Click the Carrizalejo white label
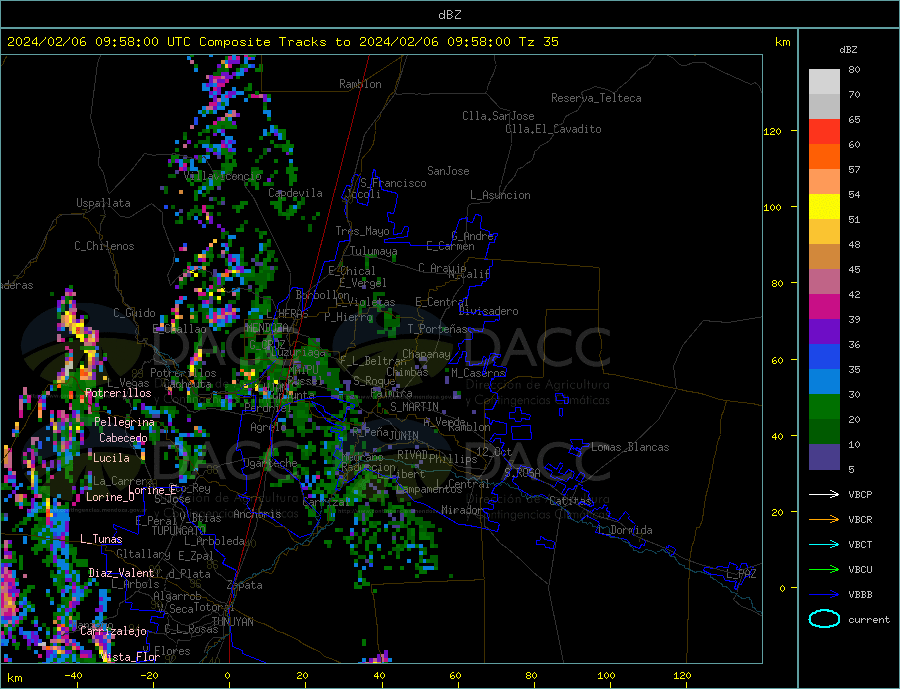 coord(113,632)
